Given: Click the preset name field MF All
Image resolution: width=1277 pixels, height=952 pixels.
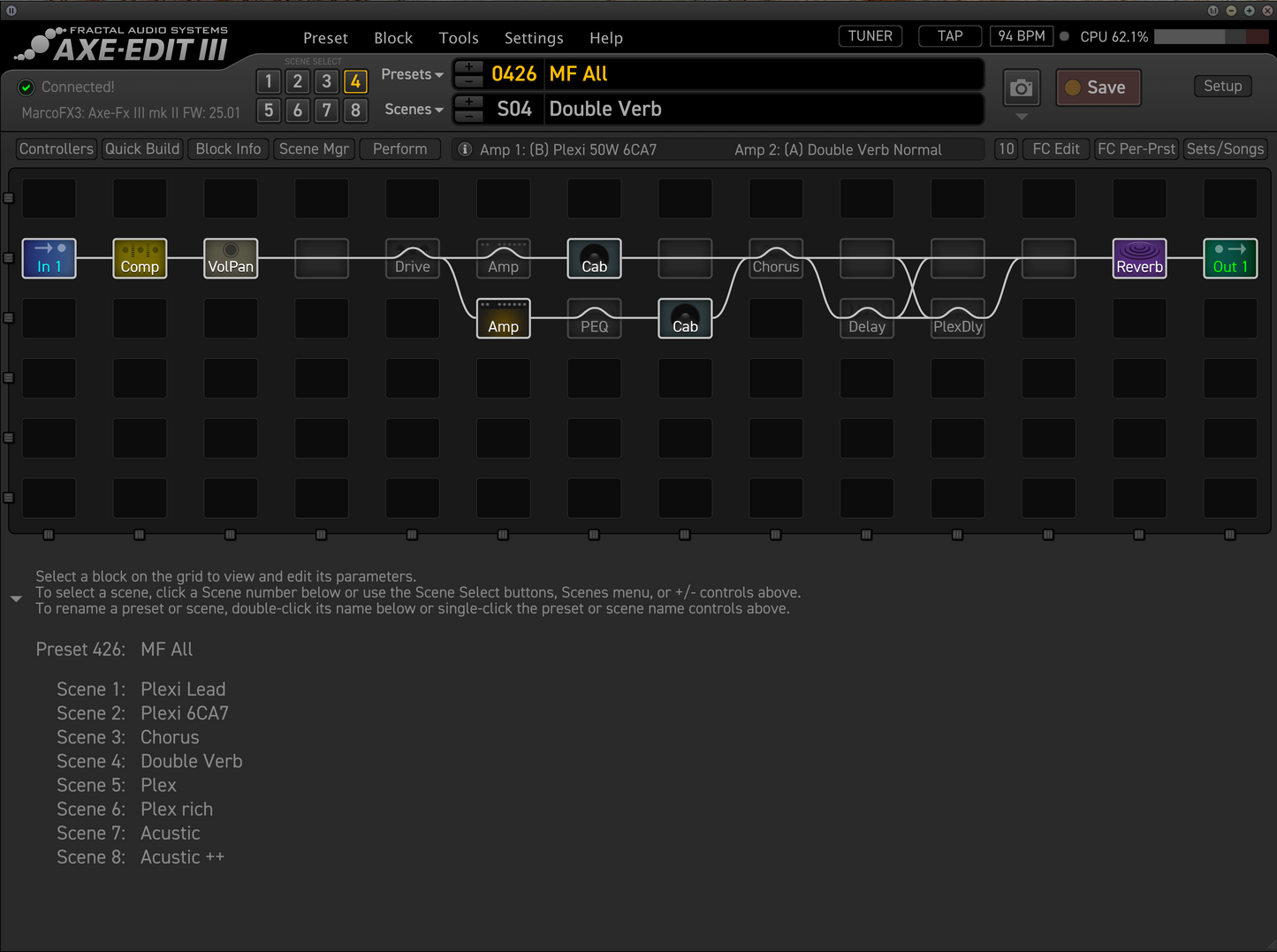Looking at the screenshot, I should (x=764, y=74).
